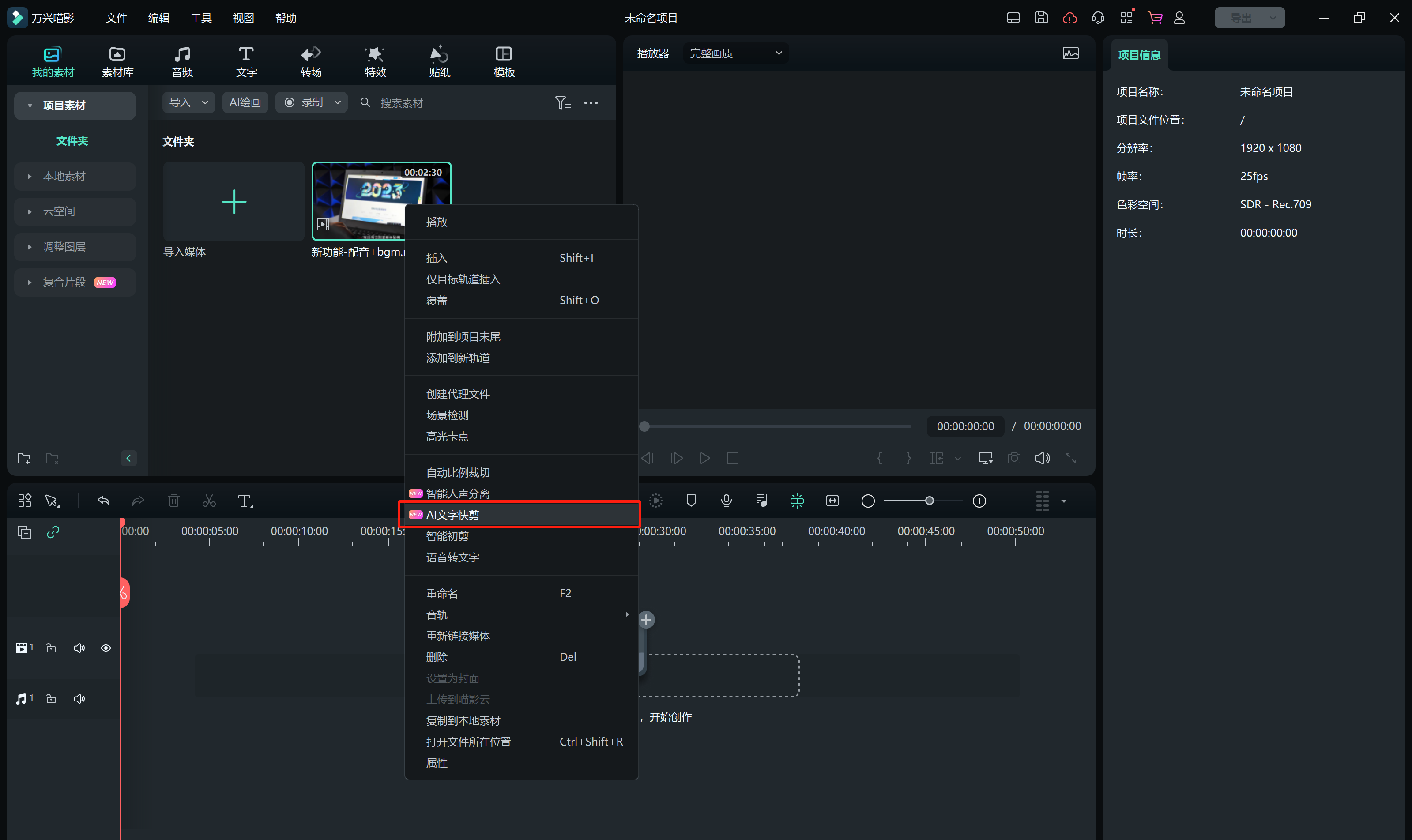Click the scissors split icon in timeline toolbar
Screen dimensions: 1412x840
[x=209, y=501]
